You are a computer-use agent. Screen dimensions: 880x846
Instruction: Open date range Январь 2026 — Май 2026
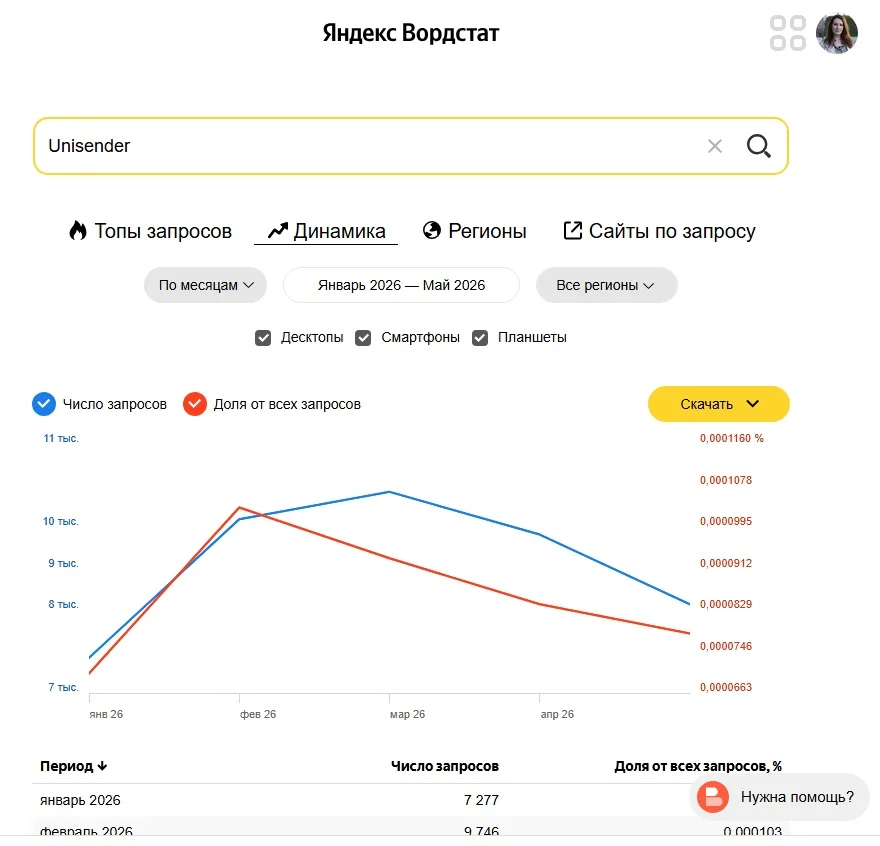click(x=401, y=285)
